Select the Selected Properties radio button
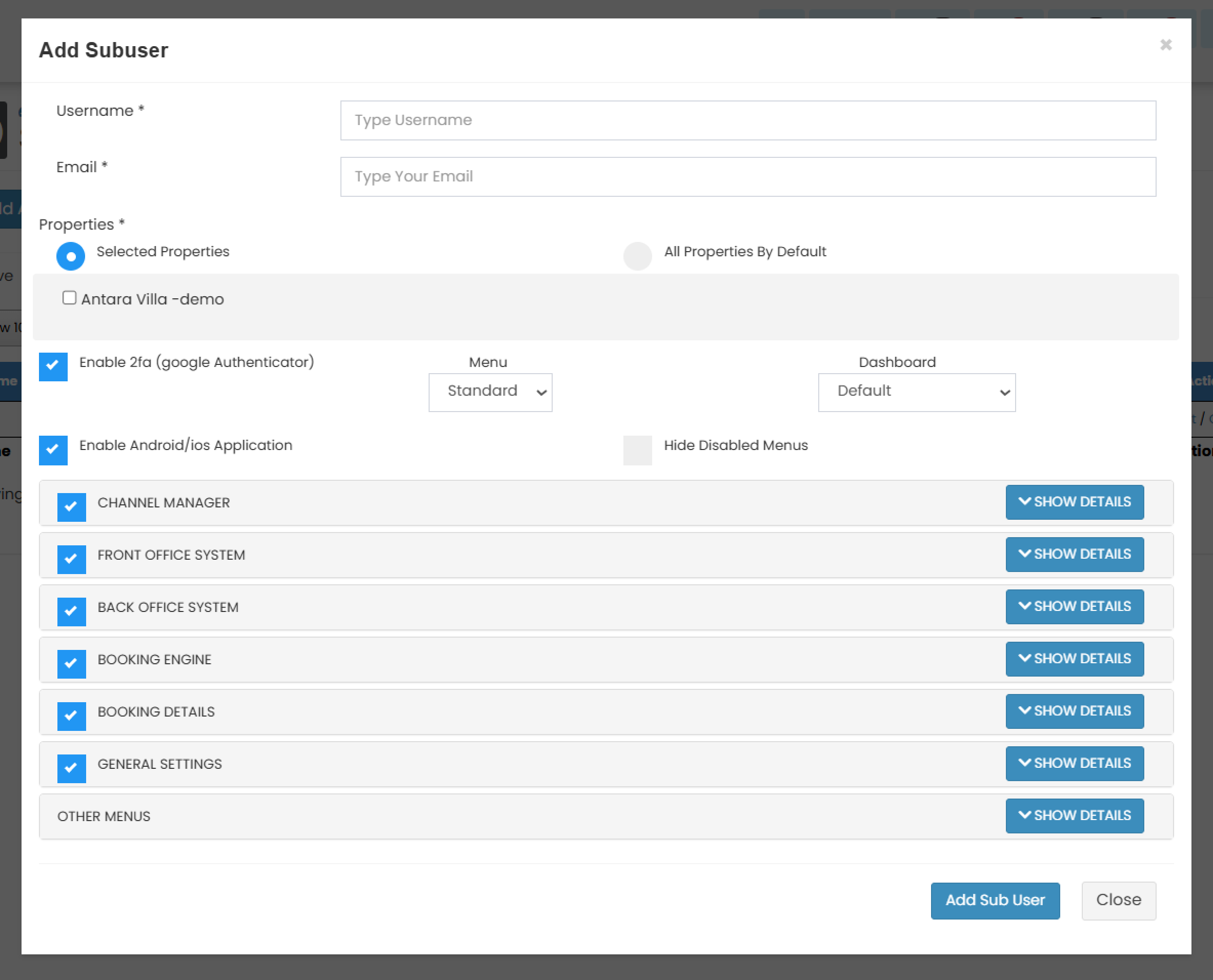This screenshot has height=980, width=1213. [x=71, y=256]
